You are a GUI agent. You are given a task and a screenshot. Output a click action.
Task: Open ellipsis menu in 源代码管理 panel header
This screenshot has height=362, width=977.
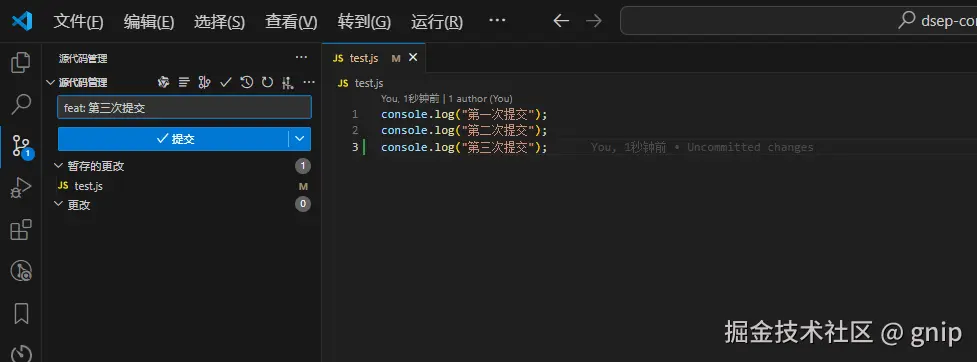302,57
